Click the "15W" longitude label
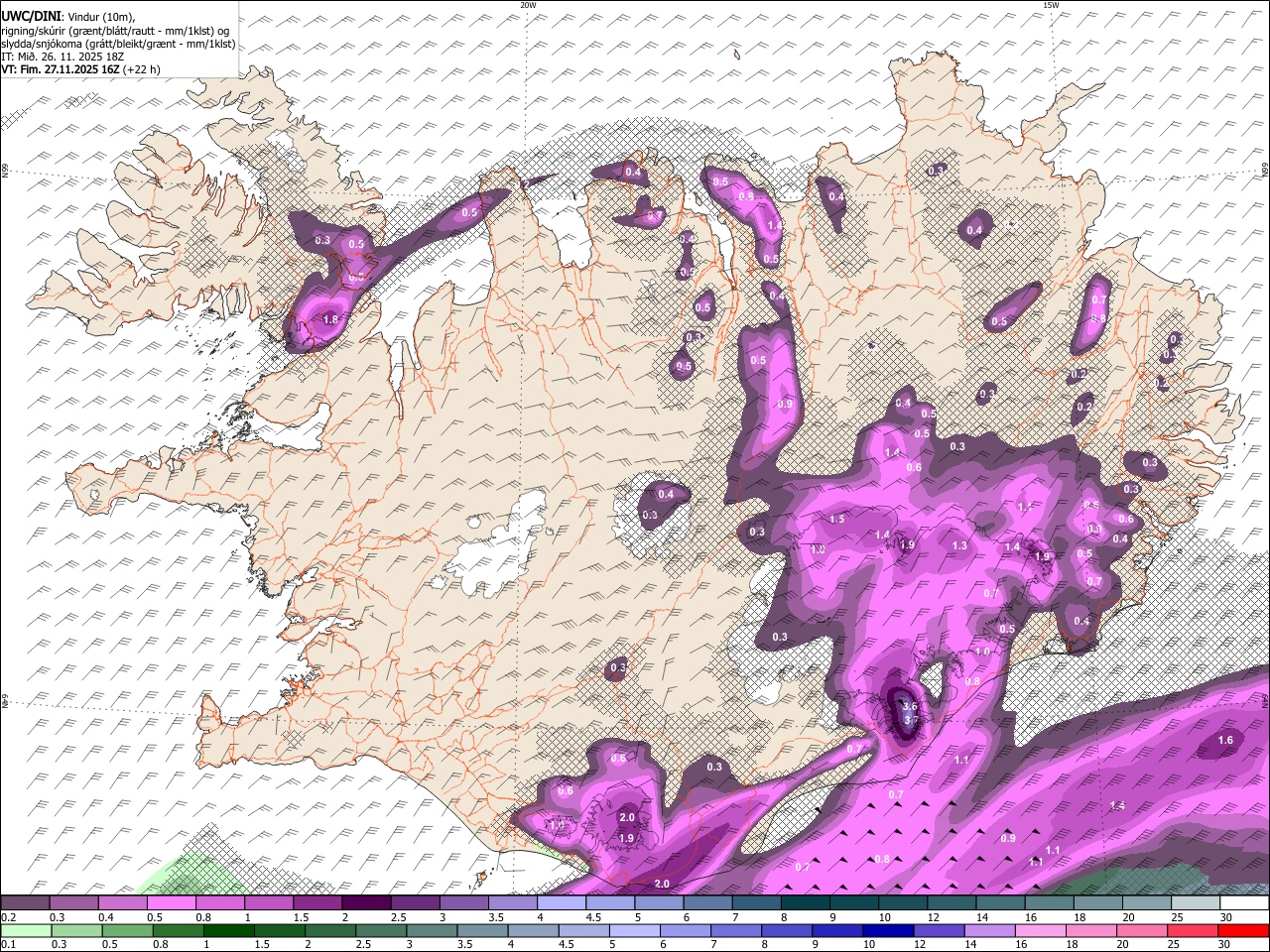Screen dimensions: 1270x952 (1051, 5)
